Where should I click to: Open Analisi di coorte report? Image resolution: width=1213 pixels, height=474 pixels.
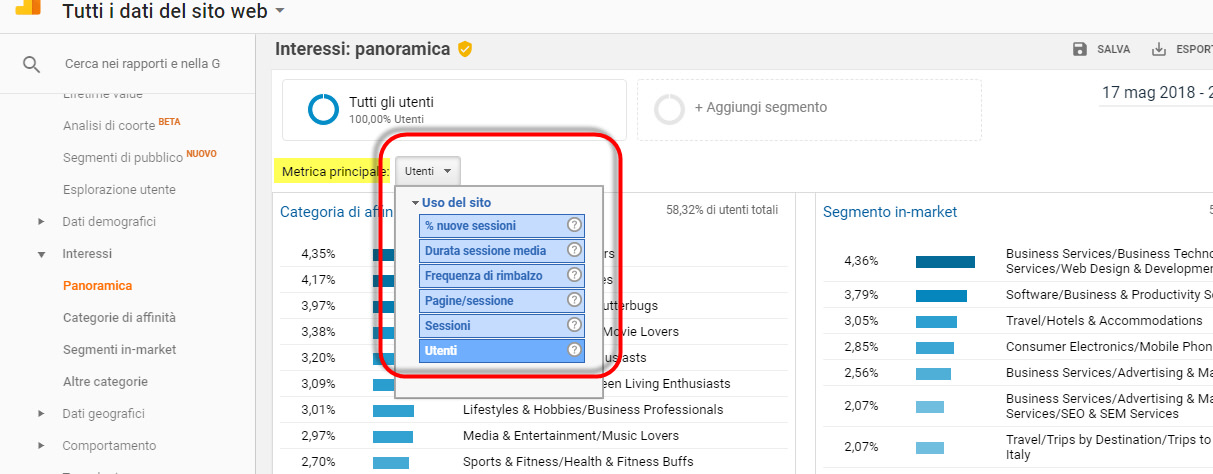pyautogui.click(x=109, y=125)
